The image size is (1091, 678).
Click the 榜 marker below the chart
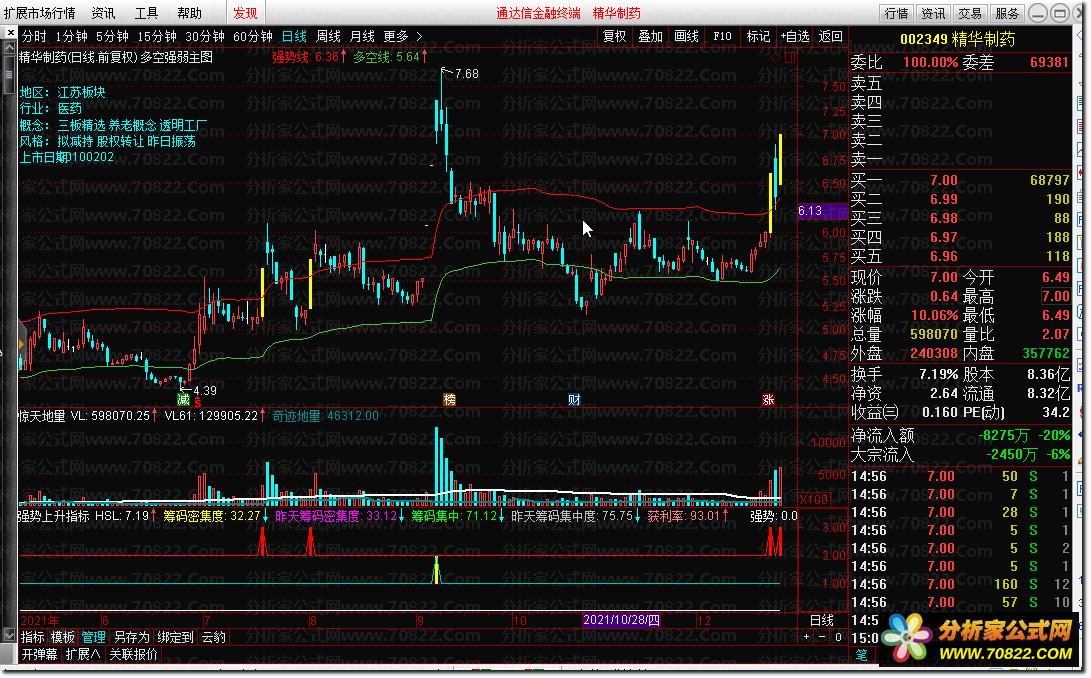click(449, 400)
